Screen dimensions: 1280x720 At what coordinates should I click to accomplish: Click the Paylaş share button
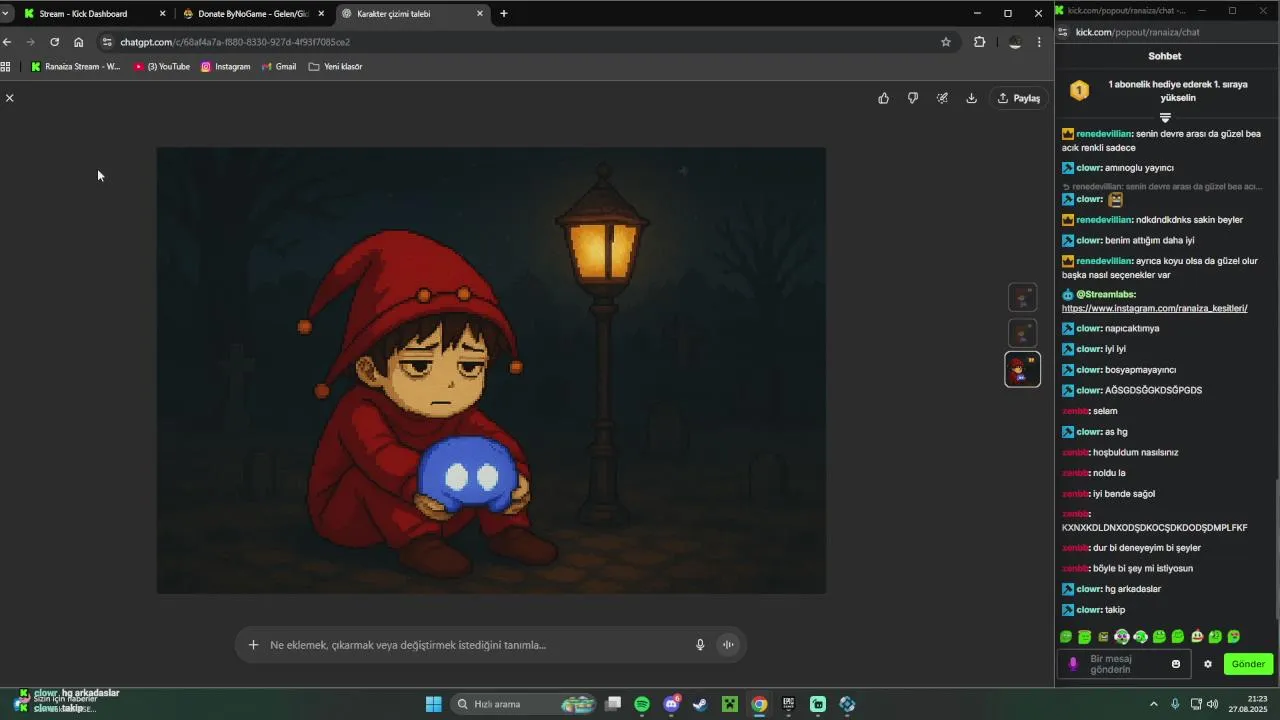(x=1019, y=98)
